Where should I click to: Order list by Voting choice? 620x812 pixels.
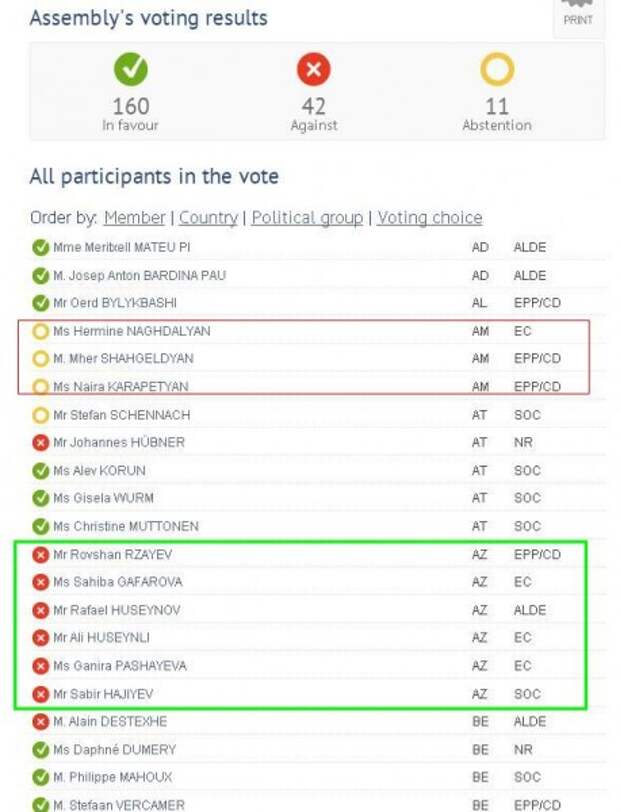429,218
